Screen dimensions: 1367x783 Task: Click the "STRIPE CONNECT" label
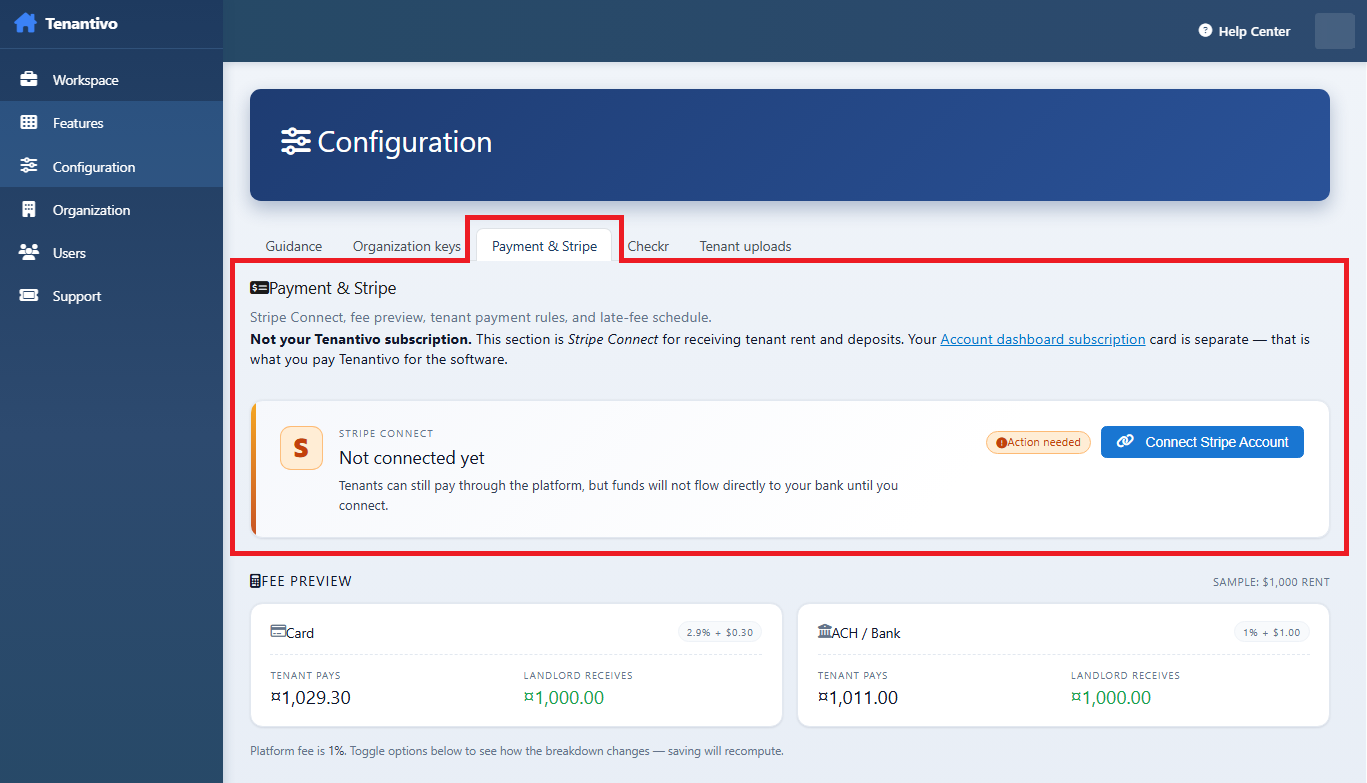386,434
